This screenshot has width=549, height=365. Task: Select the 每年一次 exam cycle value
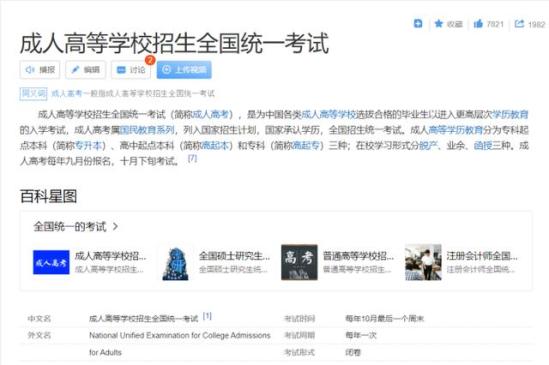[361, 335]
